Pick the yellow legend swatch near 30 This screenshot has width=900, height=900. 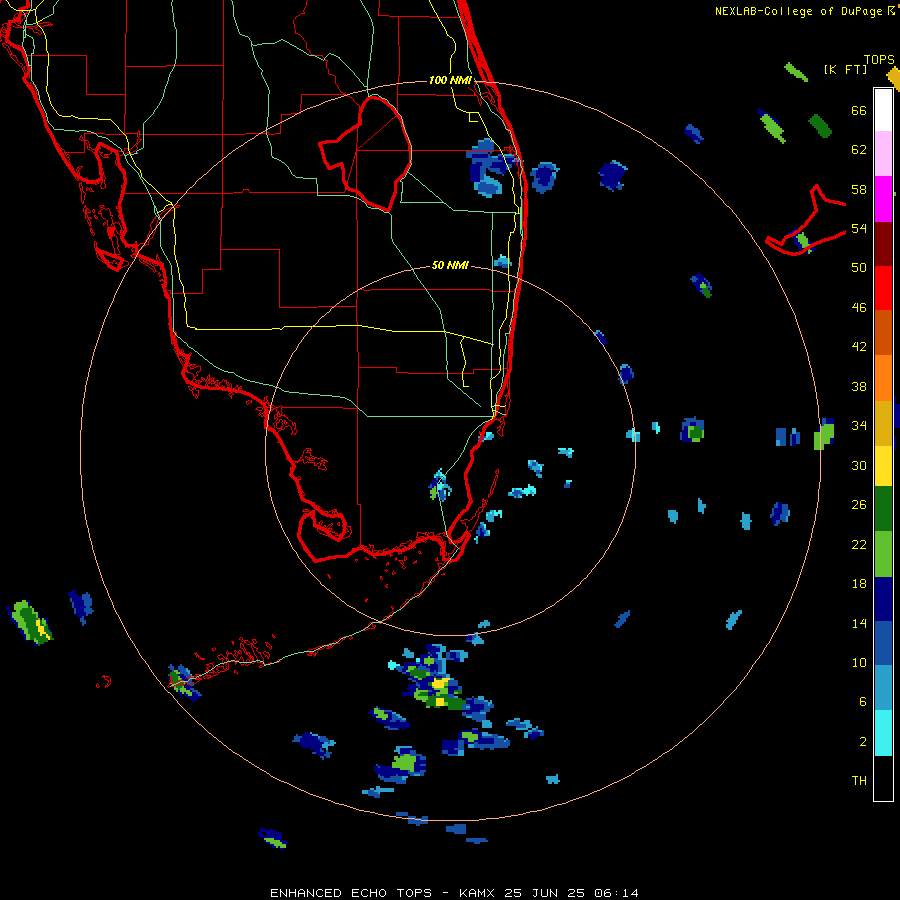point(883,466)
